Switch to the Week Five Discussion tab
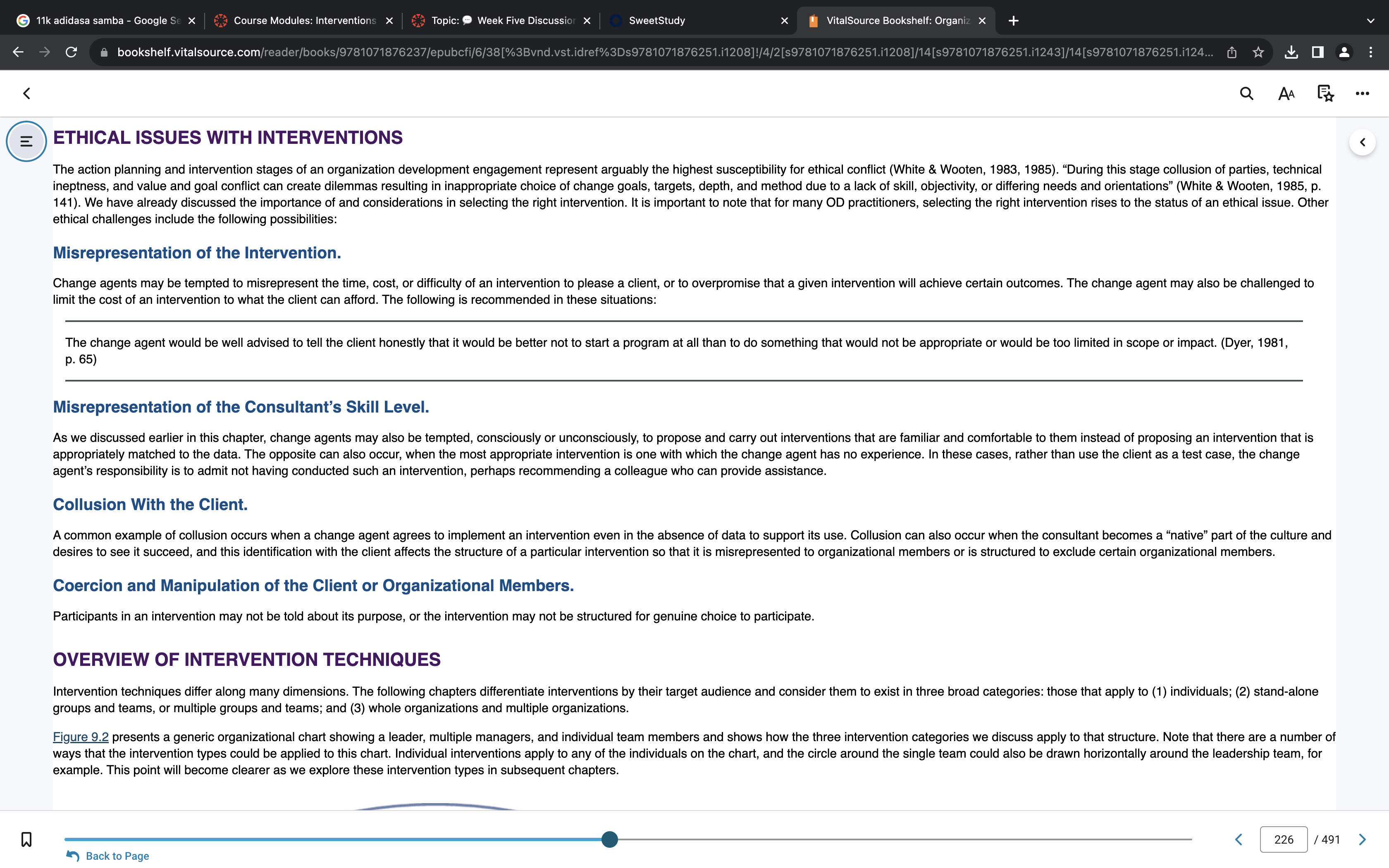The height and width of the screenshot is (868, 1389). (501, 21)
